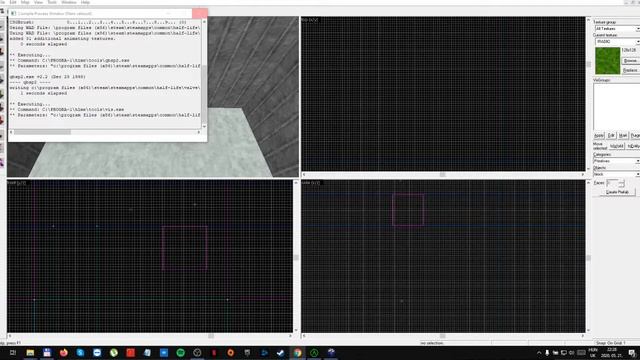
Task: Click the vis.exe Command log line
Action: tap(67, 109)
